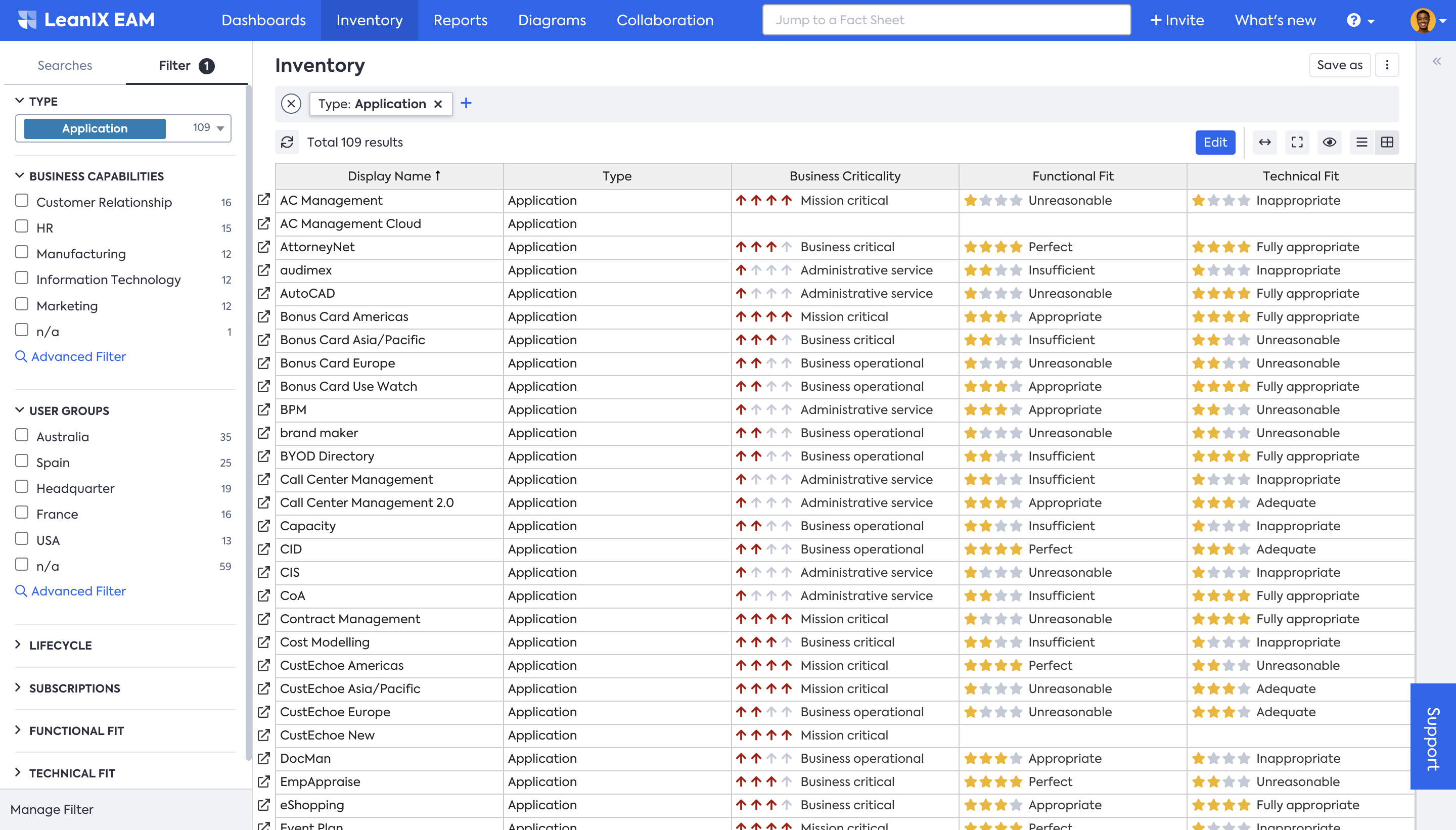Switch to table grid view icon

[1387, 142]
